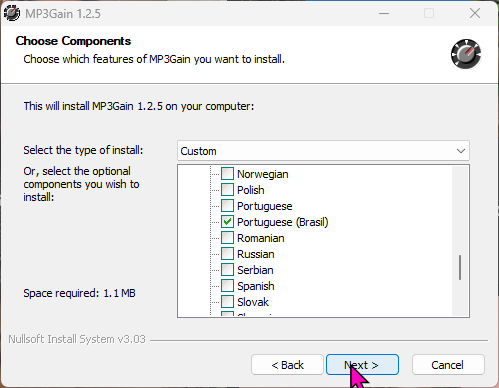The height and width of the screenshot is (388, 499).
Task: Tick the Portuguese checkbox
Action: pos(227,206)
